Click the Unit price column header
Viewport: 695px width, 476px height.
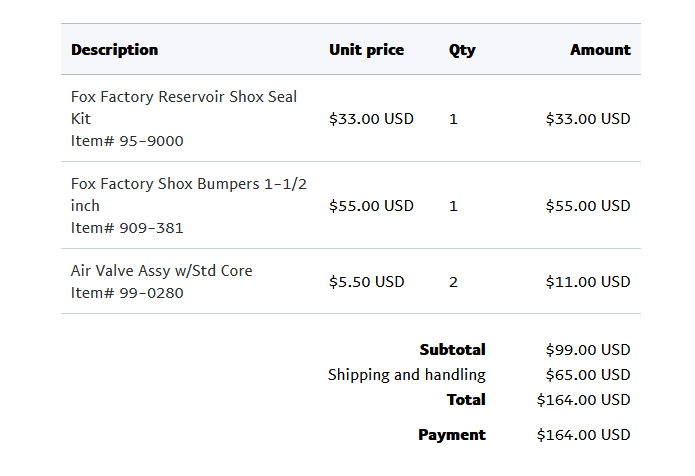366,50
